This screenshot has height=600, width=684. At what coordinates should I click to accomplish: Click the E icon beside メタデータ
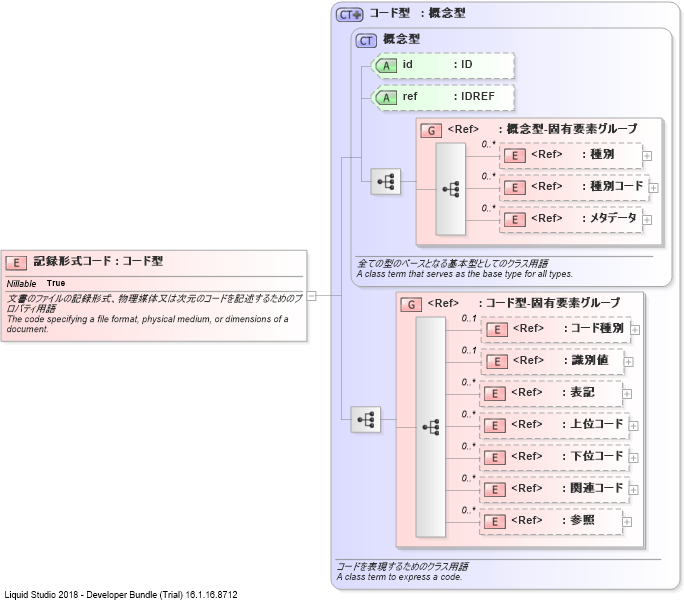[x=515, y=220]
